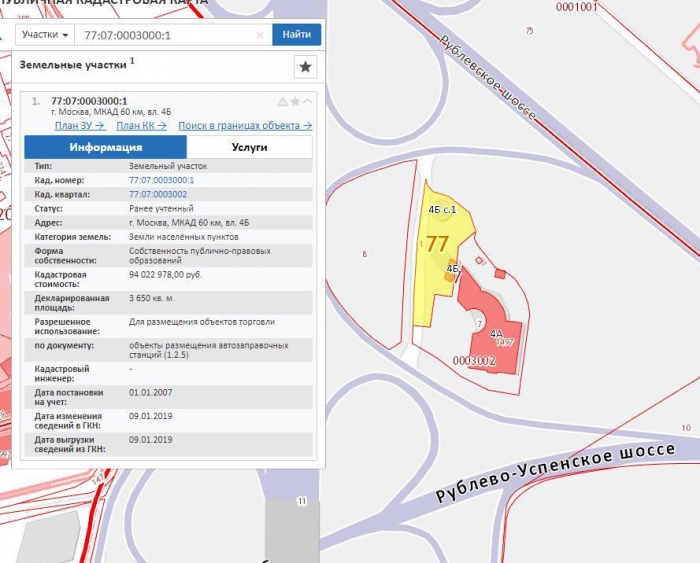700x563 pixels.
Task: Clear the search field with the X
Action: 260,35
